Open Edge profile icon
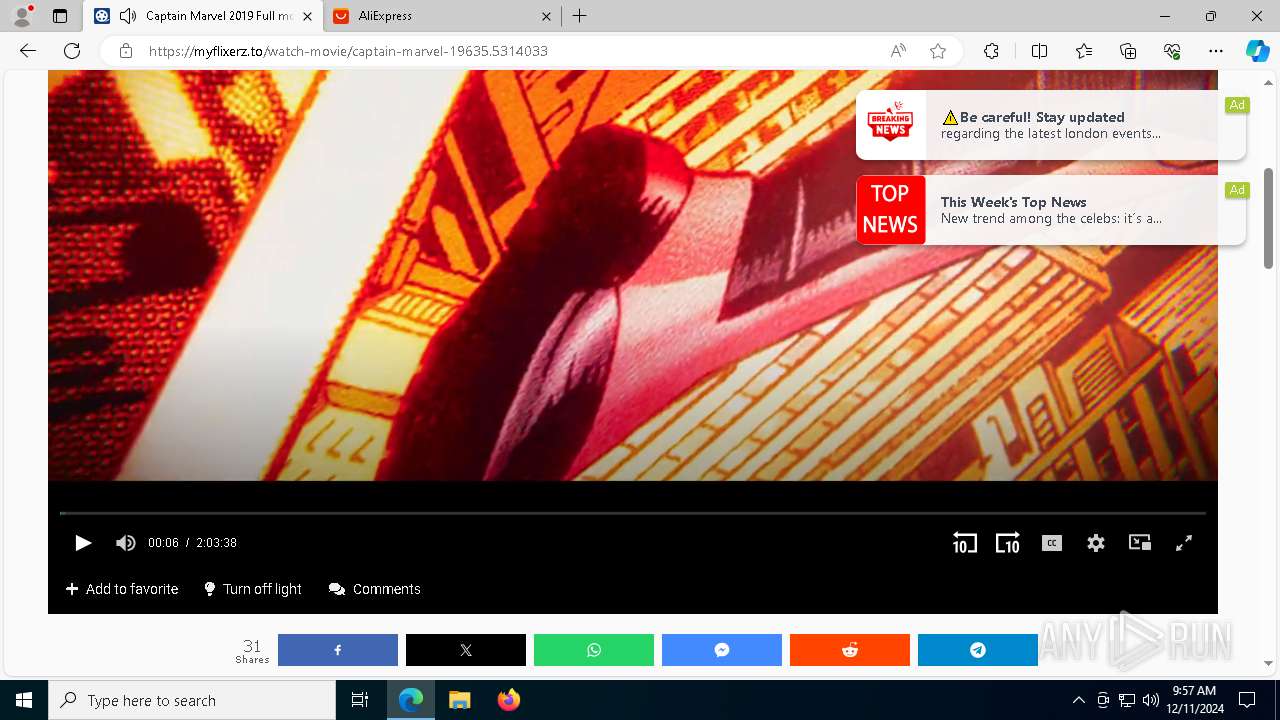The image size is (1280, 720). (x=22, y=16)
